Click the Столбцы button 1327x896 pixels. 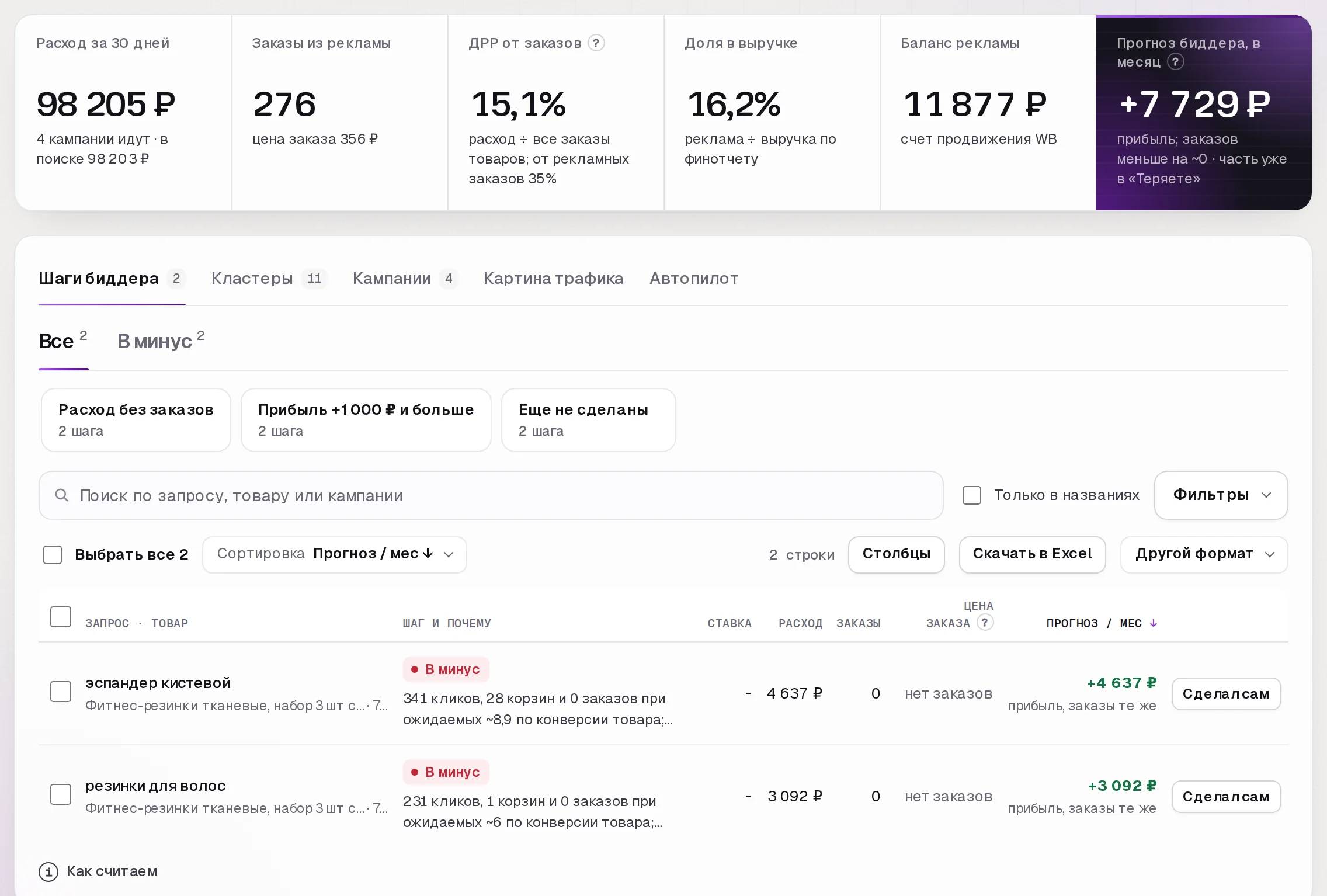coord(897,554)
